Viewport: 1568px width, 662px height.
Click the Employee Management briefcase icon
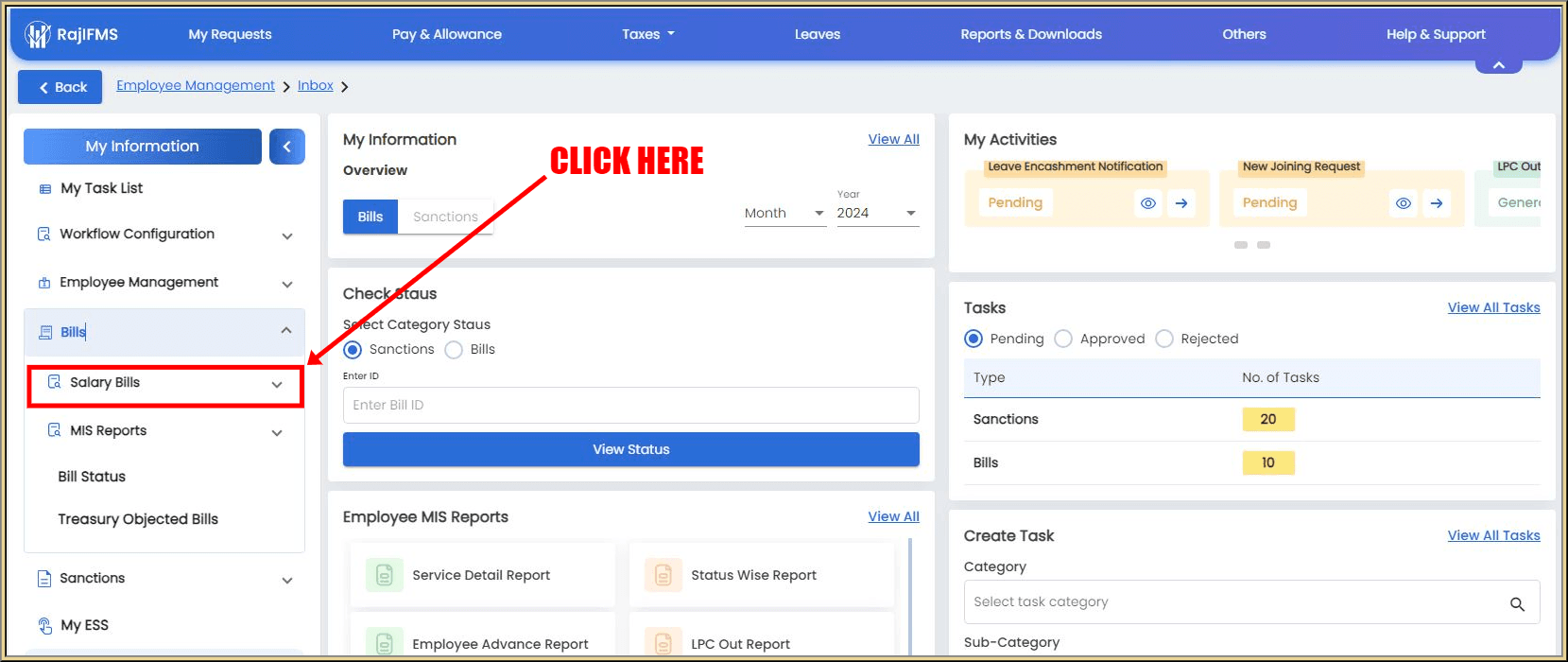43,283
